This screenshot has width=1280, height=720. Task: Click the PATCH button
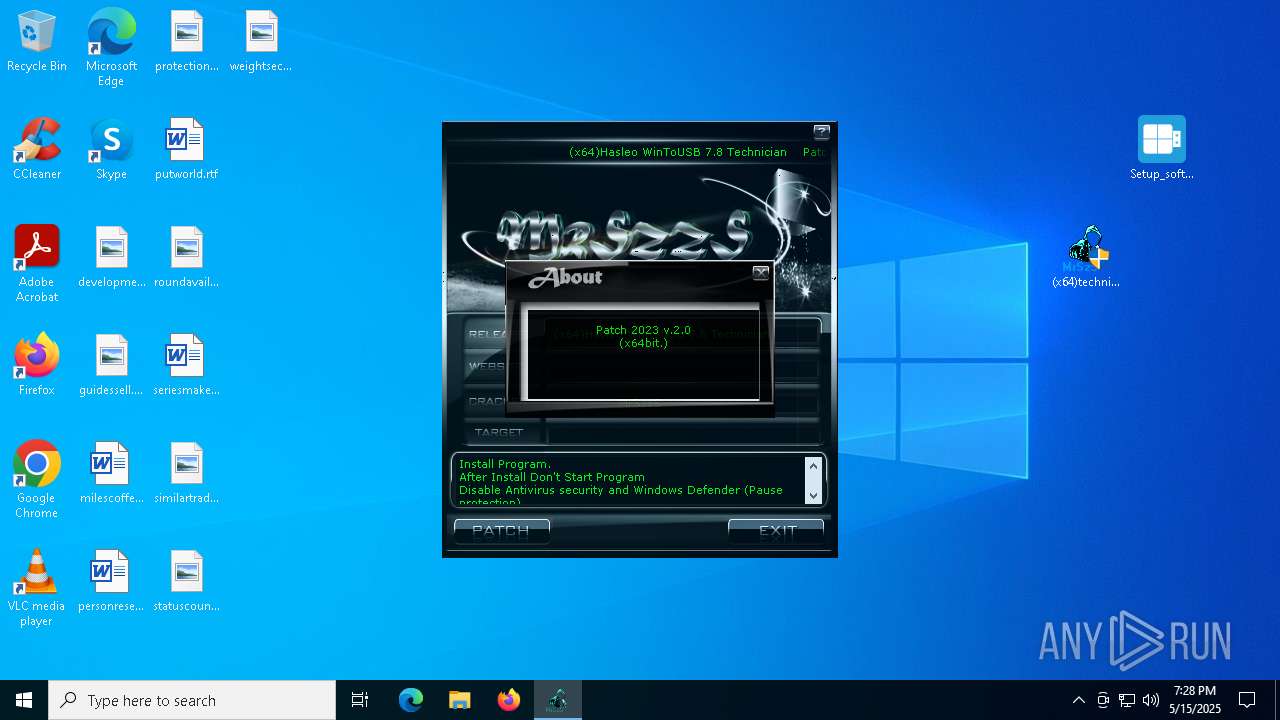(501, 531)
